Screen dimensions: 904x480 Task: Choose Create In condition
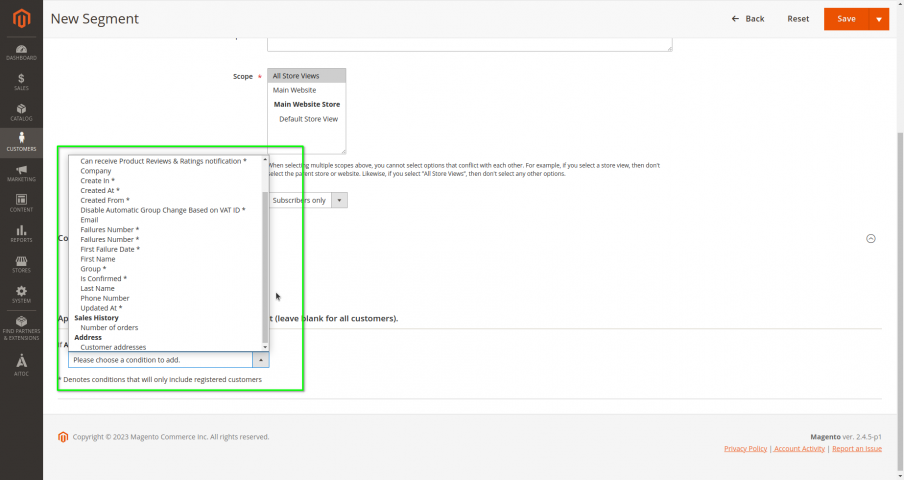97,180
